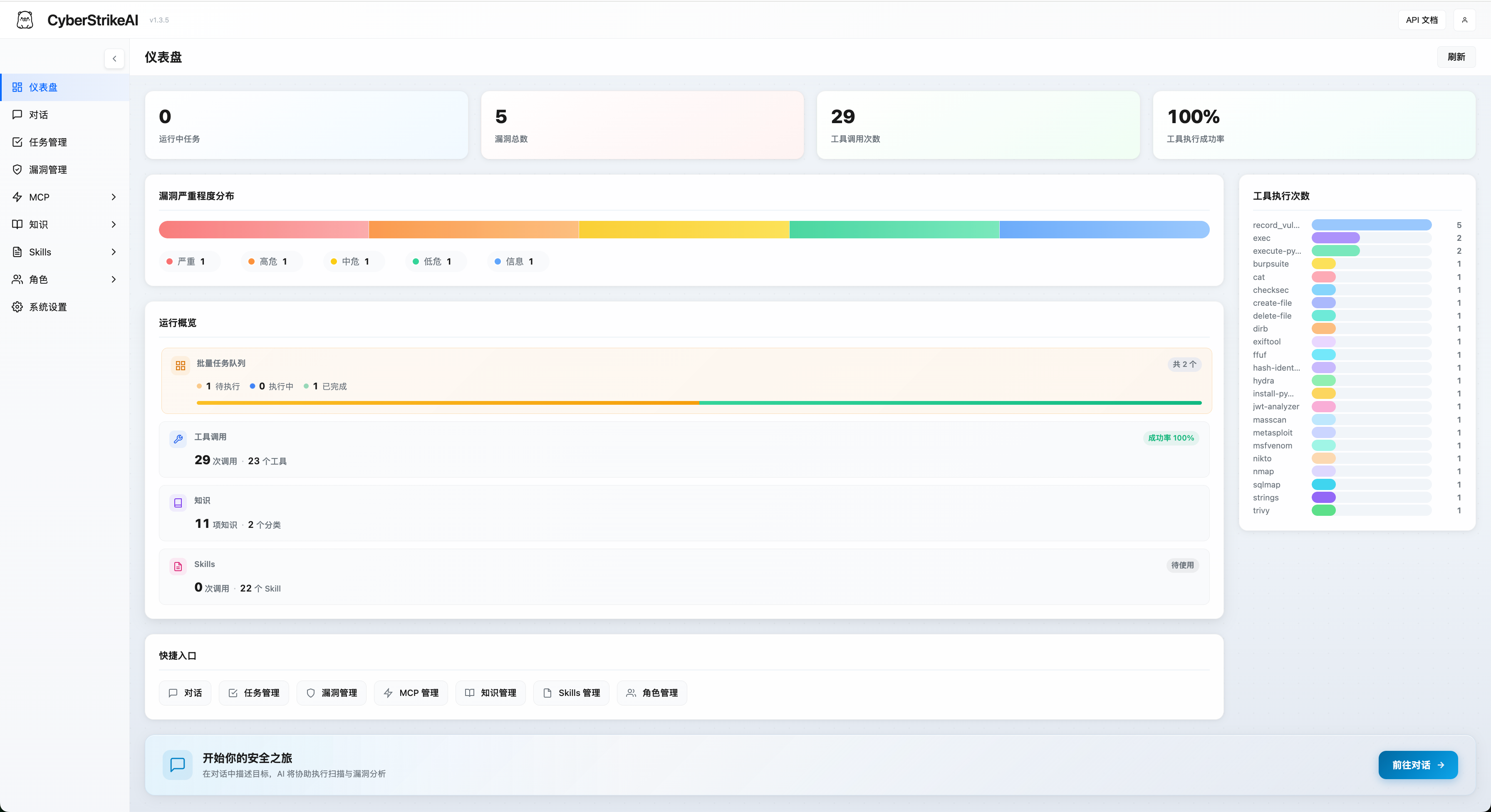The height and width of the screenshot is (812, 1491).
Task: Open the 系统设置 gear icon
Action: 17,307
